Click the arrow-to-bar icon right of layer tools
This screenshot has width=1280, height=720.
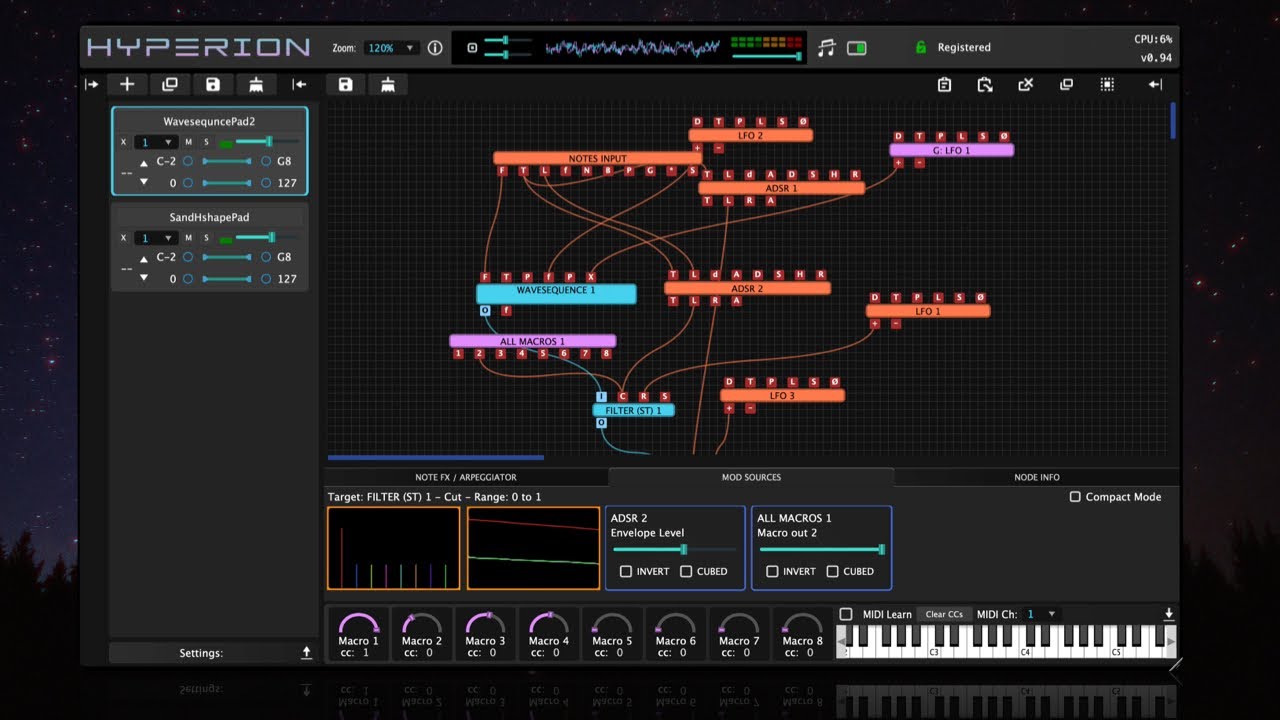coord(299,85)
